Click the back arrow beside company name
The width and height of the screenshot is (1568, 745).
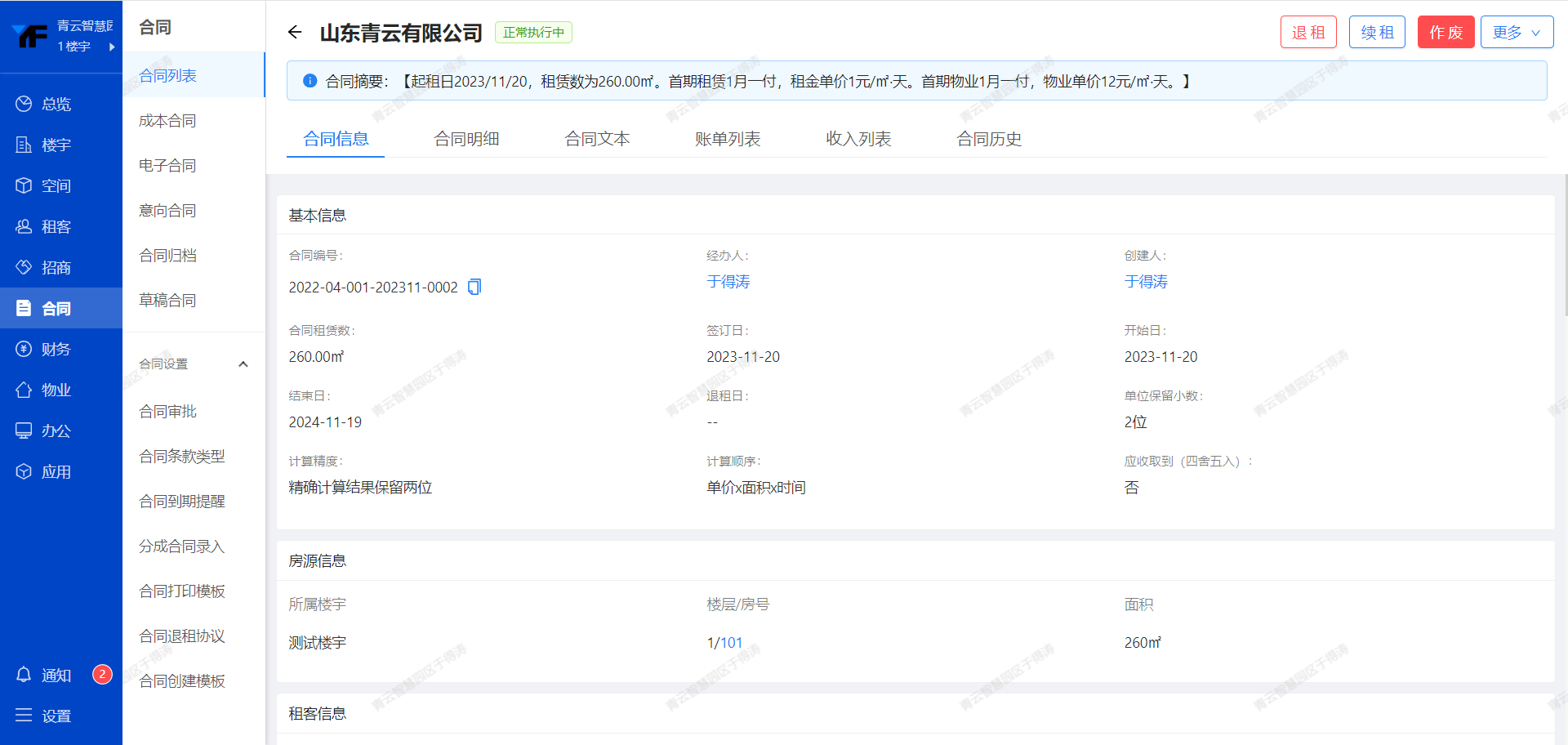(x=295, y=33)
